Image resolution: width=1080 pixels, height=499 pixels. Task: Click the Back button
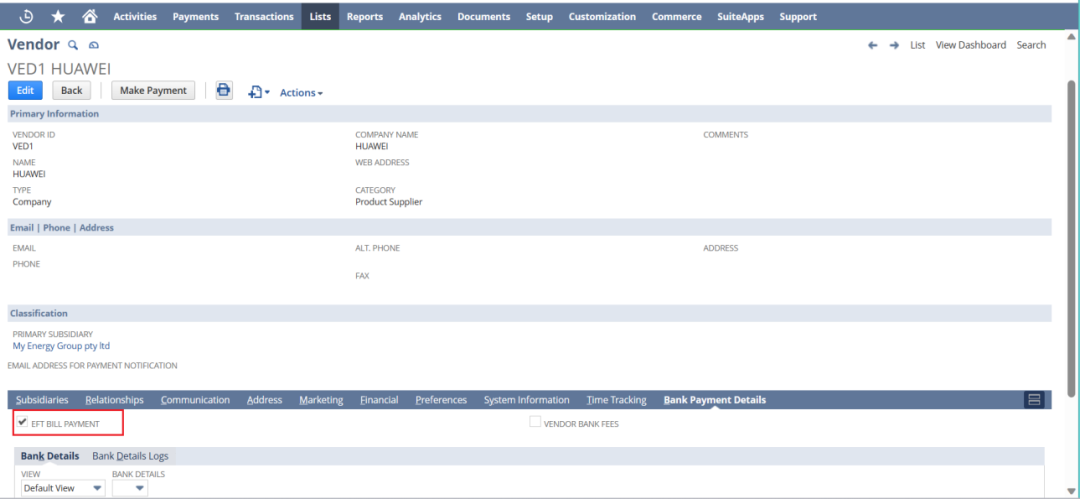point(72,90)
